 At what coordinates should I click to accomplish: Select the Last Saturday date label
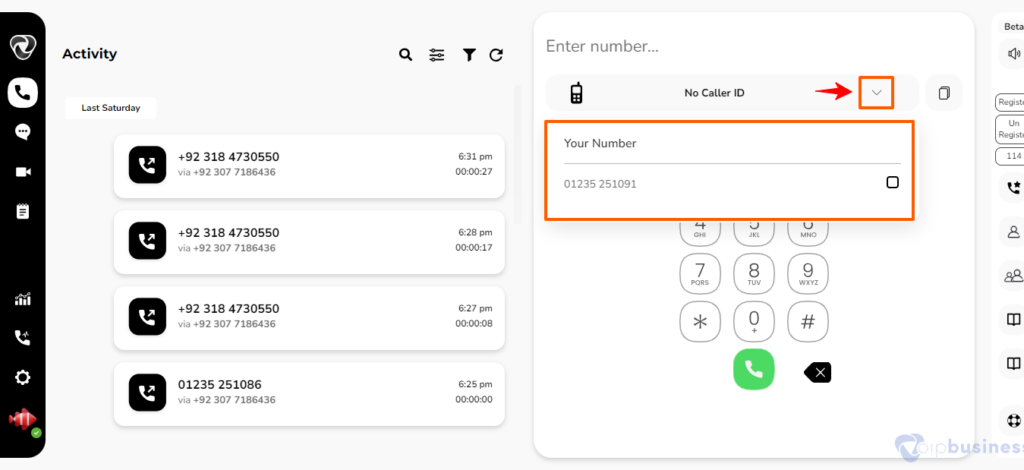pyautogui.click(x=110, y=108)
